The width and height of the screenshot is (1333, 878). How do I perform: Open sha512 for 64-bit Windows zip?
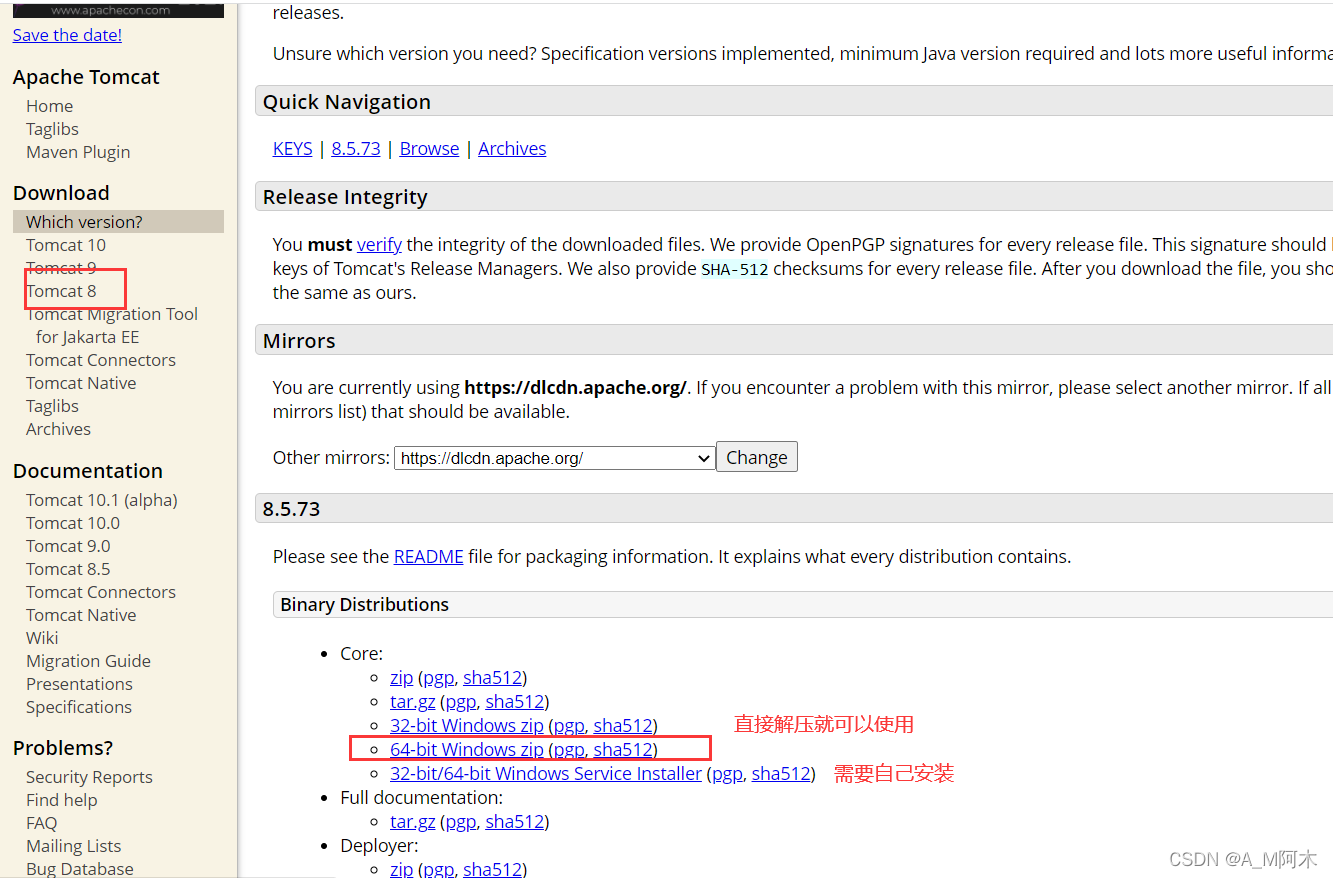pos(623,750)
